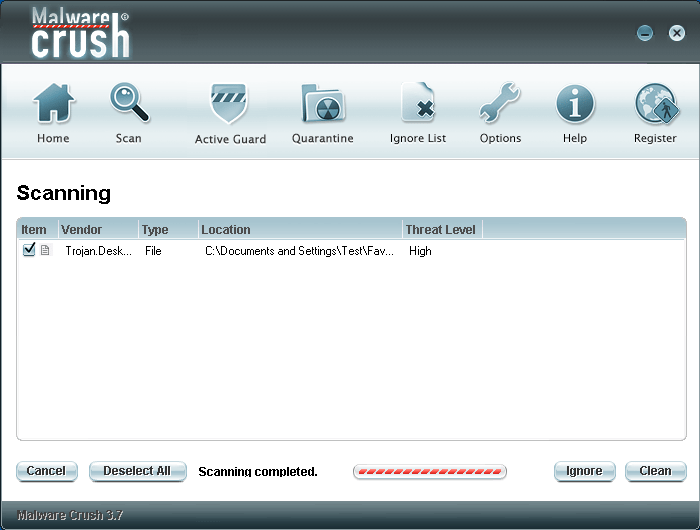This screenshot has height=530, width=700.
Task: Click the Clean button
Action: (655, 471)
